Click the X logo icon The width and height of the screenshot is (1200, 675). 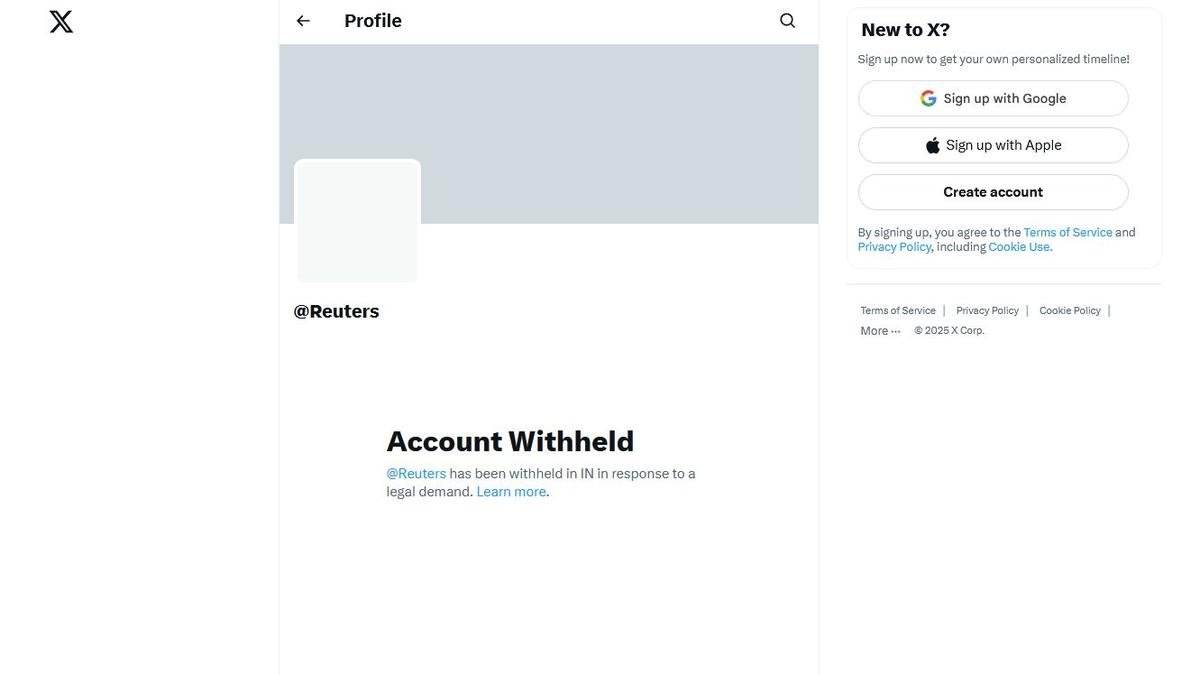coord(61,22)
